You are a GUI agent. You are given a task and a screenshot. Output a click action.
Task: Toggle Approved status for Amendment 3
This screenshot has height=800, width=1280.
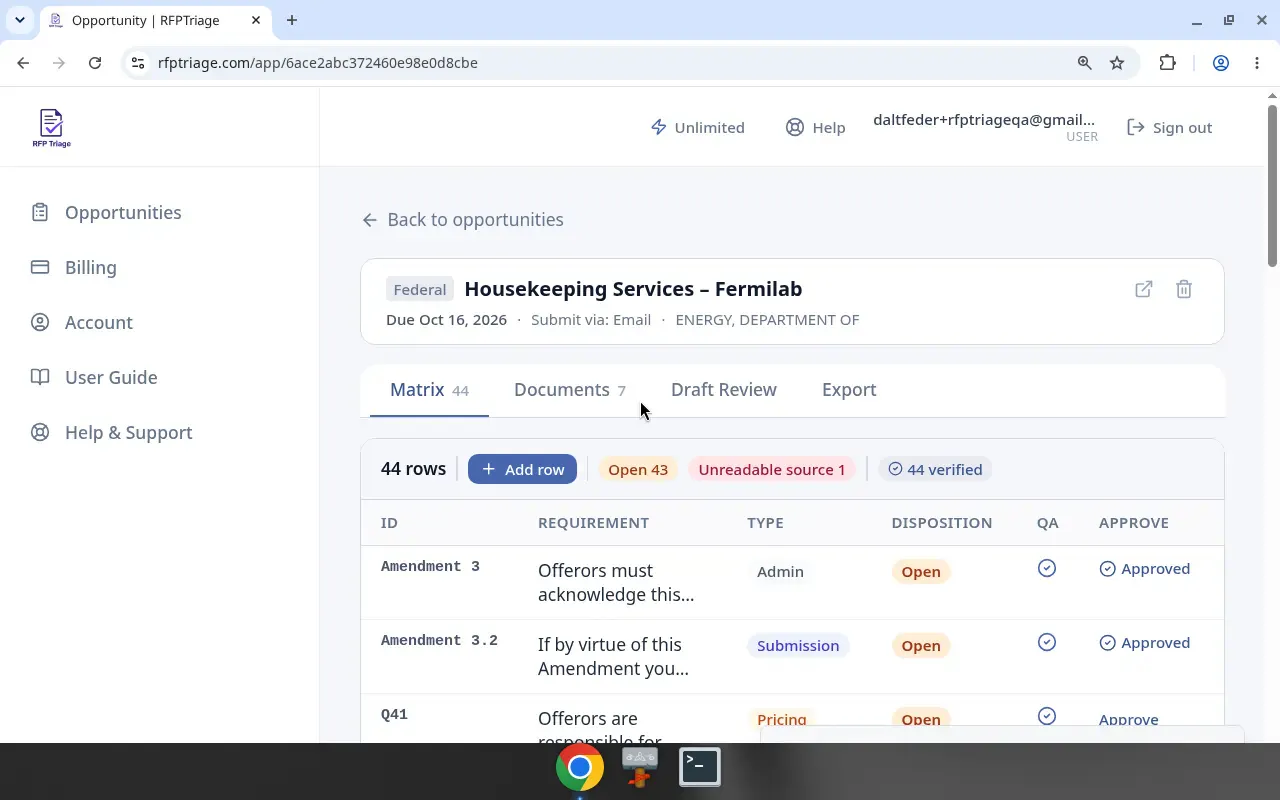click(1145, 568)
